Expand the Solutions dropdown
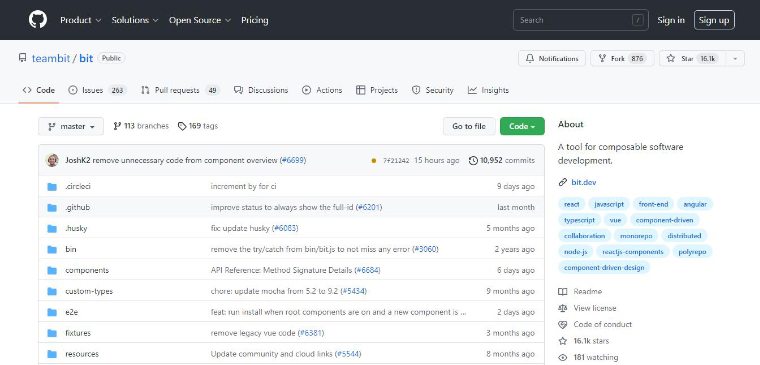Screen dimensions: 760x365 pos(135,20)
